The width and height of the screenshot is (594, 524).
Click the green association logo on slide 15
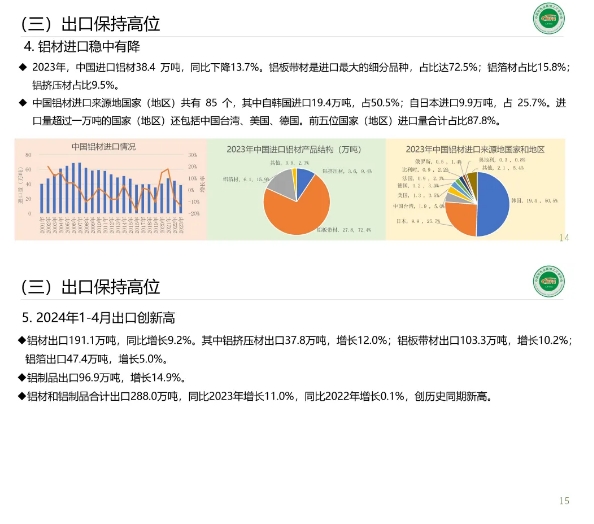tap(549, 281)
